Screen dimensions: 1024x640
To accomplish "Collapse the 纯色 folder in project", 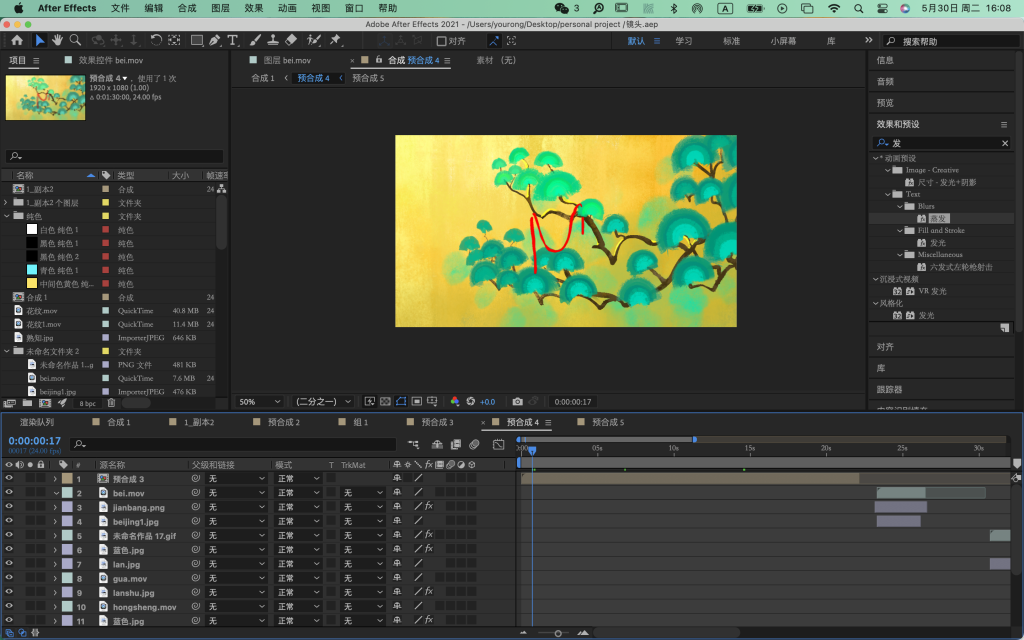I will click(x=7, y=216).
